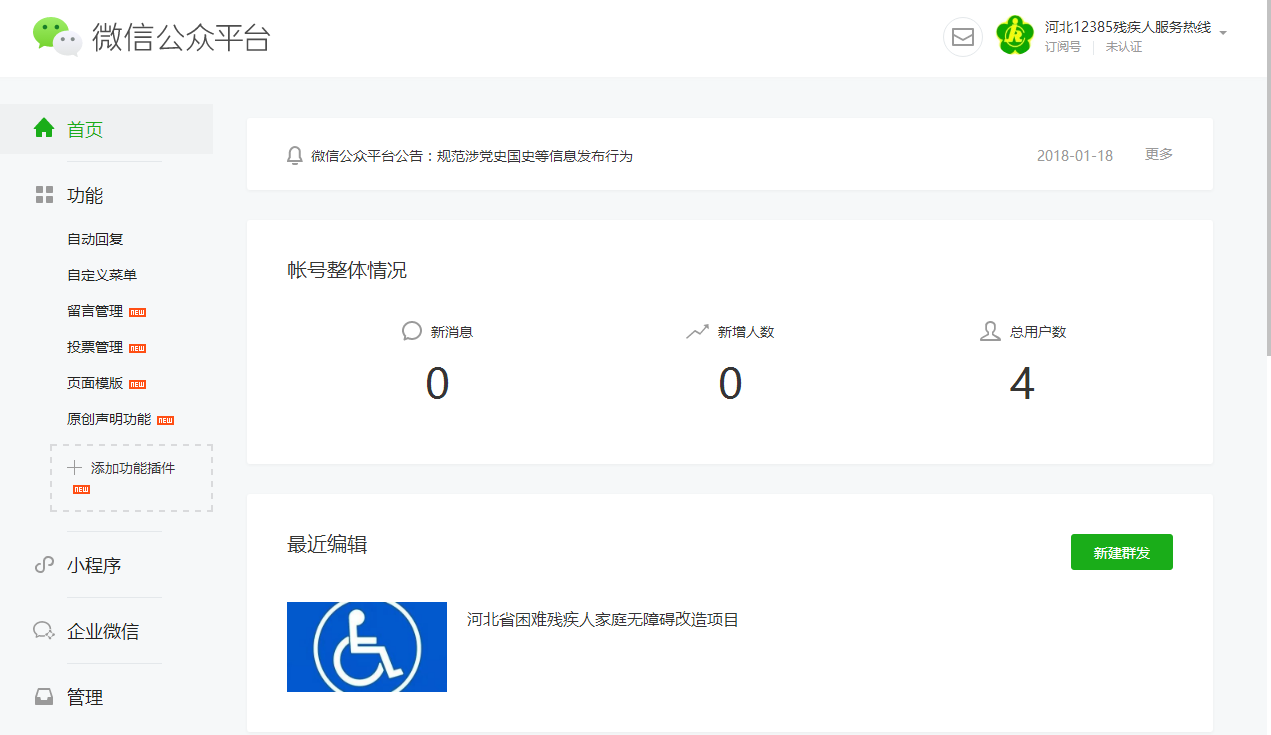Go to 留言管理 menu item

pyautogui.click(x=95, y=311)
